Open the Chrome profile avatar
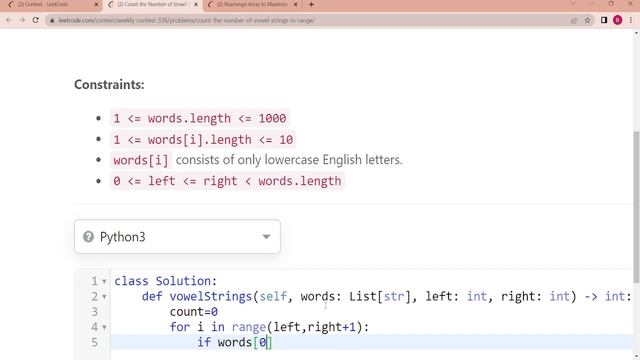 pos(618,20)
